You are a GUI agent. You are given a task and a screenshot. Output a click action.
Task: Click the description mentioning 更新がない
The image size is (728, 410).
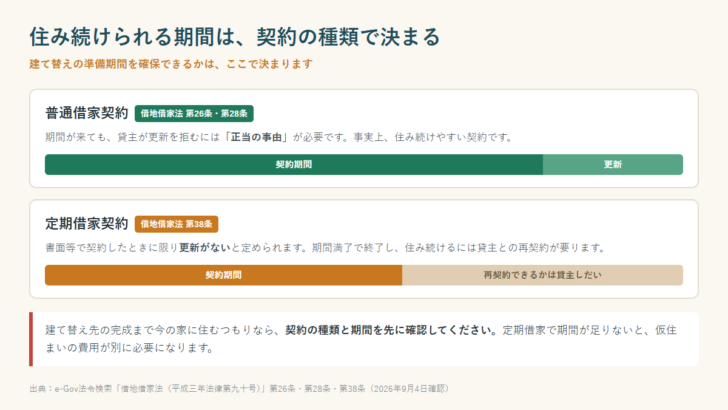tap(325, 248)
